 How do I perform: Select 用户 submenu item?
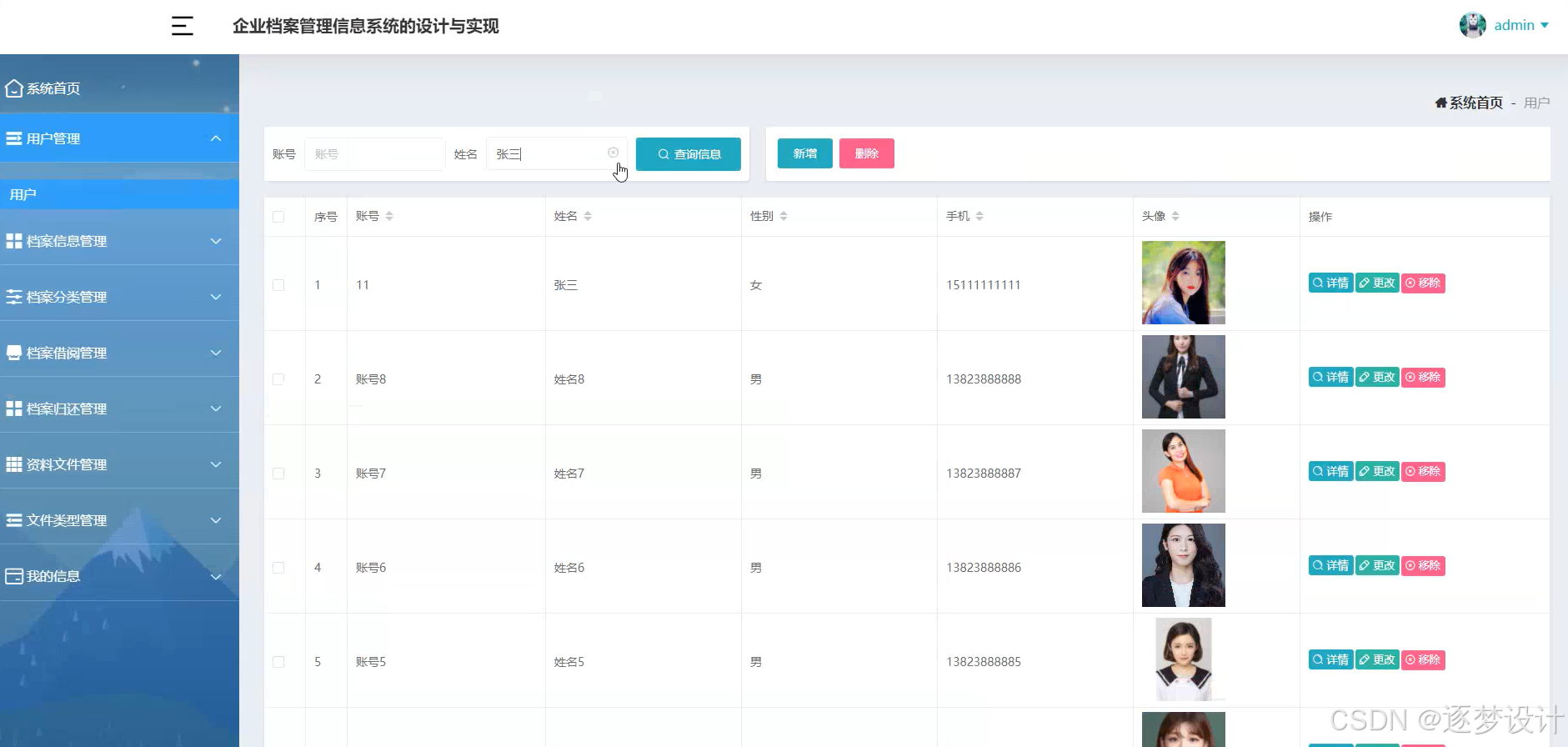click(x=119, y=194)
